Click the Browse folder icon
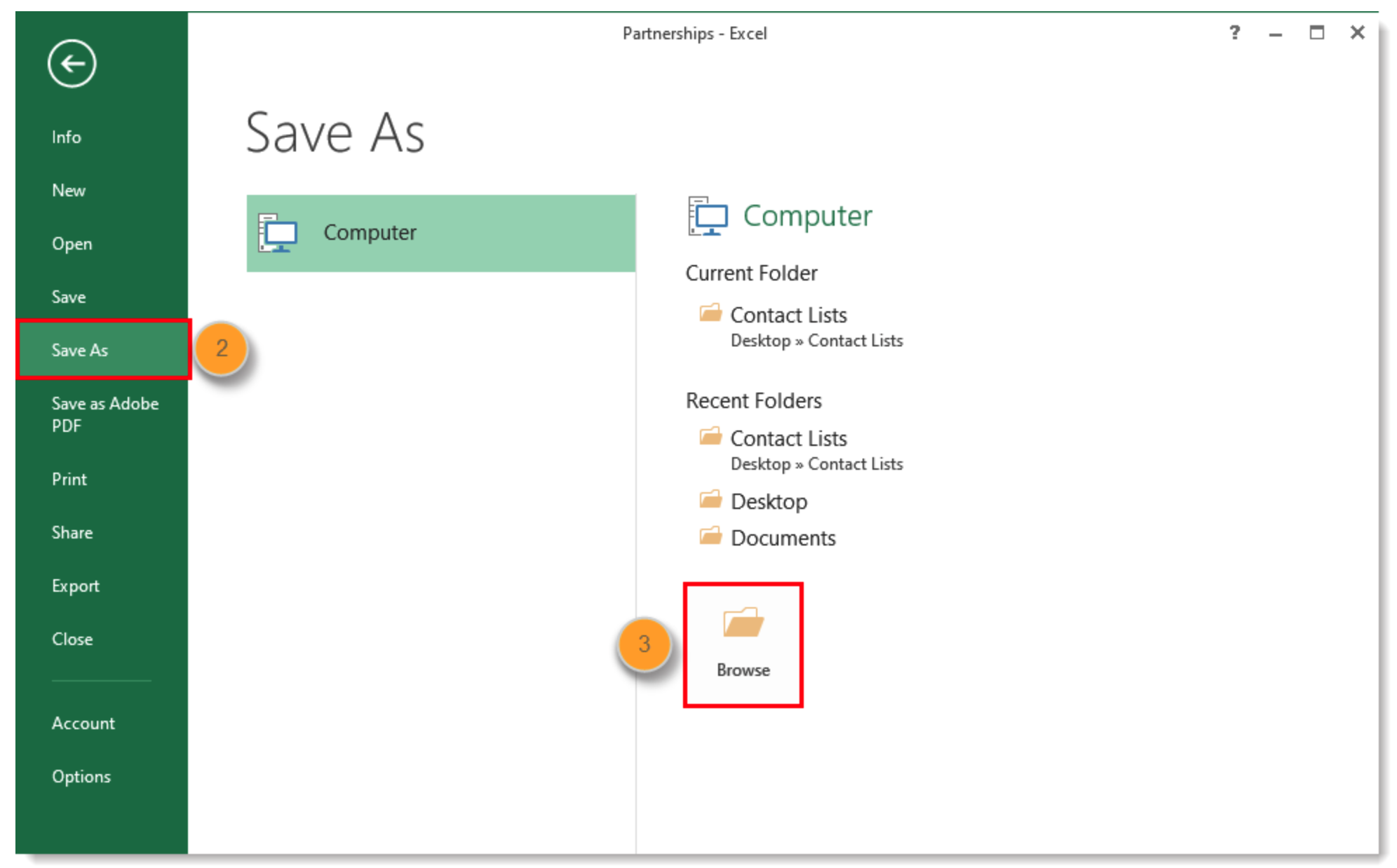1397x868 pixels. 743,622
